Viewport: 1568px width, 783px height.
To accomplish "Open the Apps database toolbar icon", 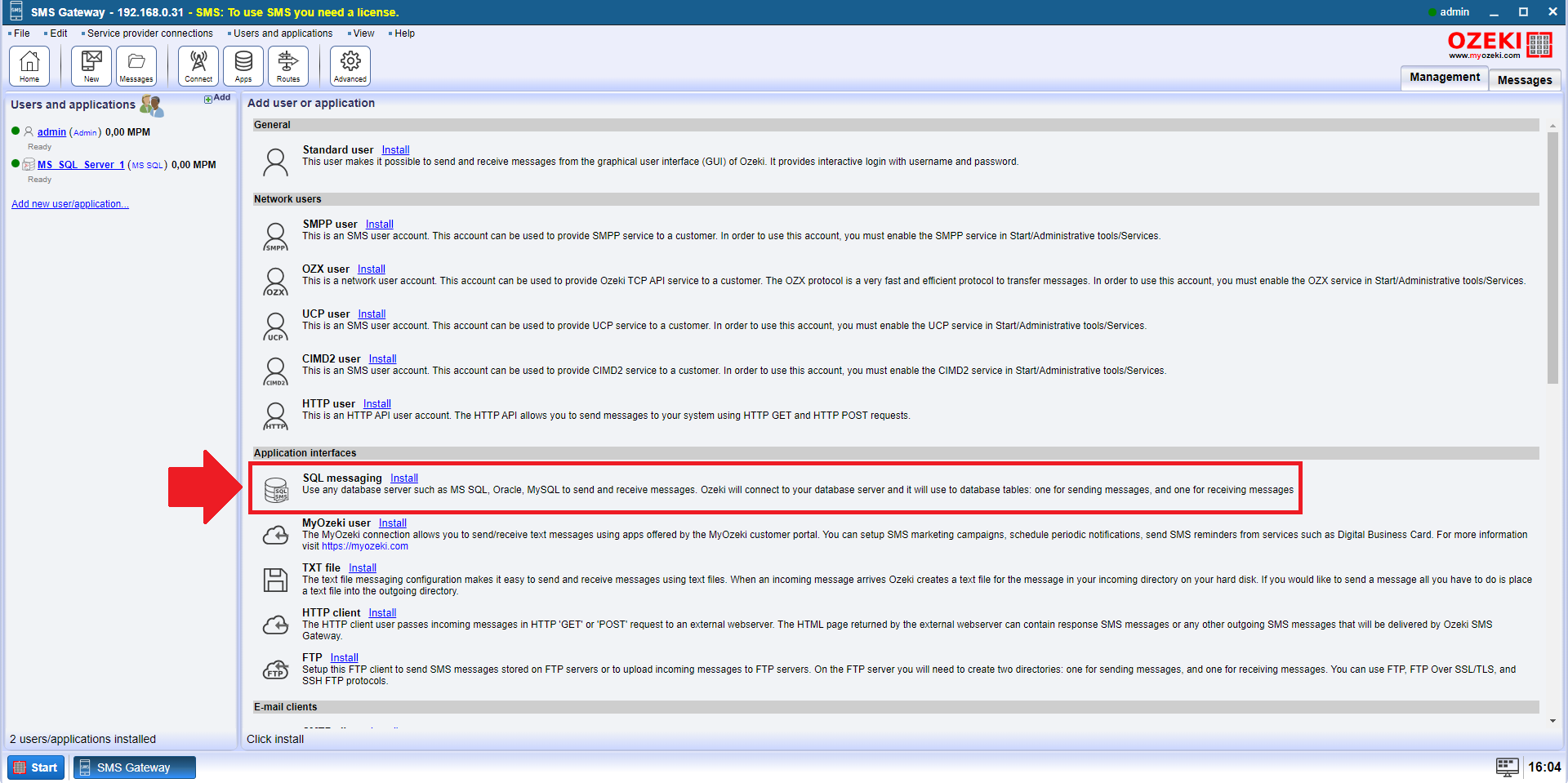I will (x=243, y=65).
